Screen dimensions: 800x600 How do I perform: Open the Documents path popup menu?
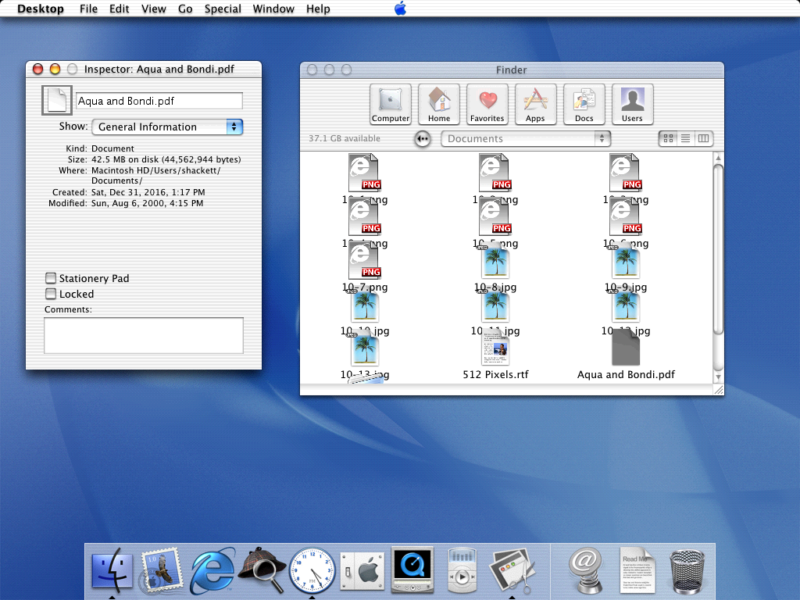tap(526, 138)
